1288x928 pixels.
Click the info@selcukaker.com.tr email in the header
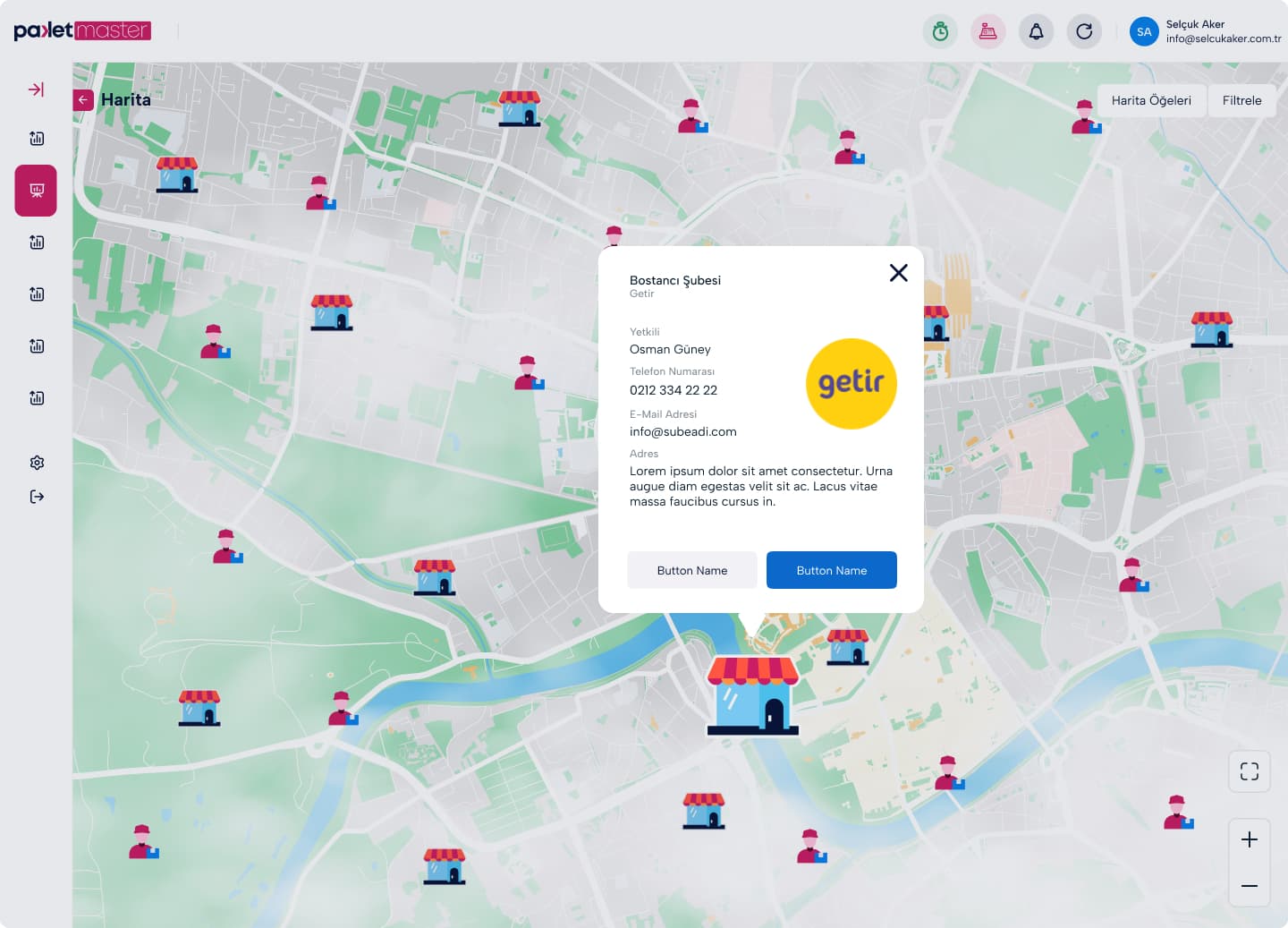1224,38
